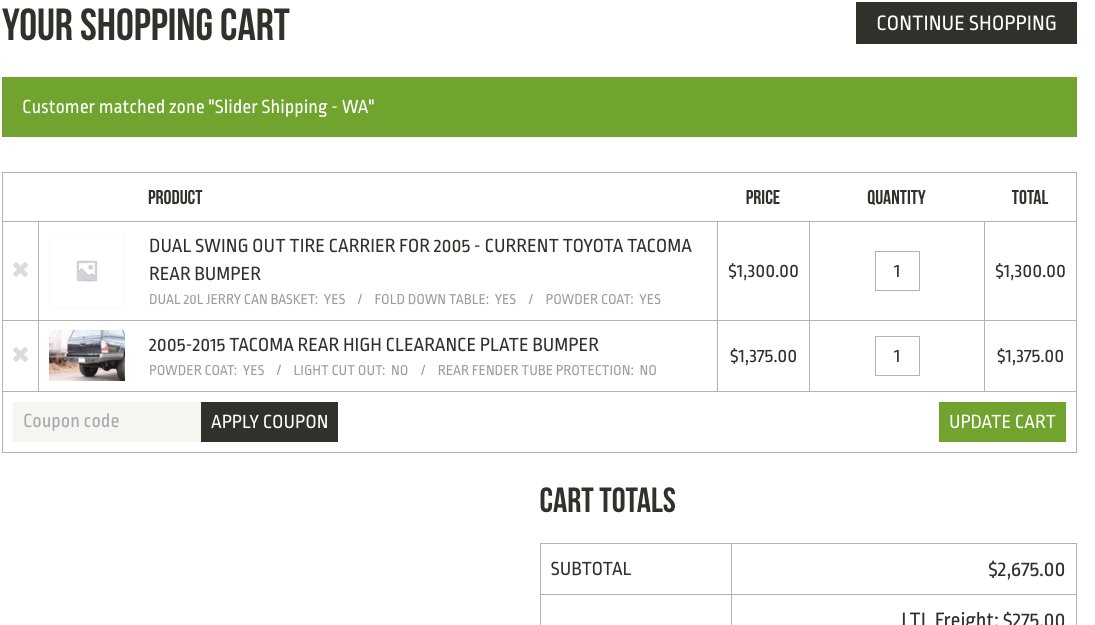
Task: Open the 2005-2015 Tacoma Rear Plate Bumper link
Action: pos(374,345)
